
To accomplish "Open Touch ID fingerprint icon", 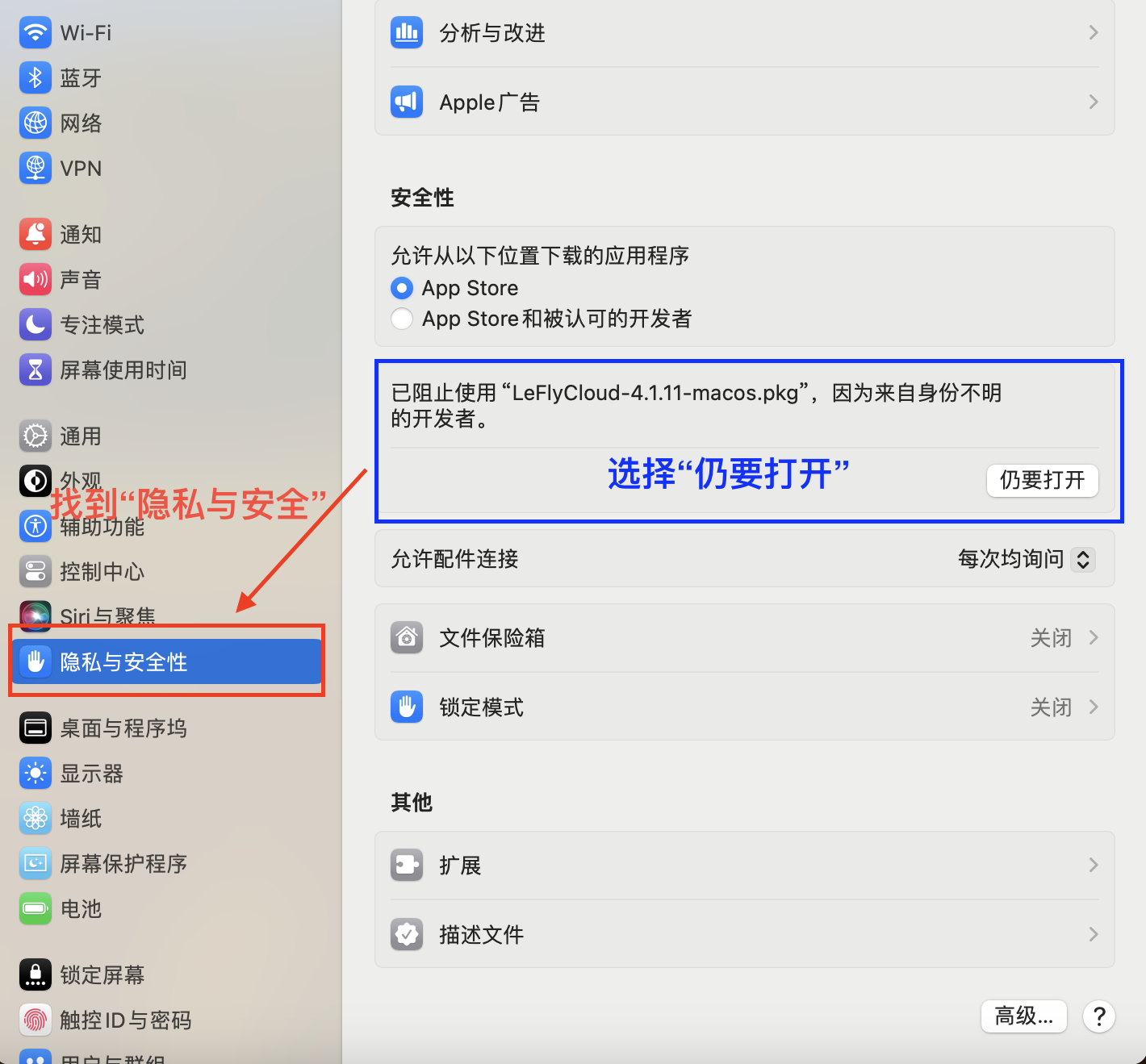I will (x=35, y=1020).
